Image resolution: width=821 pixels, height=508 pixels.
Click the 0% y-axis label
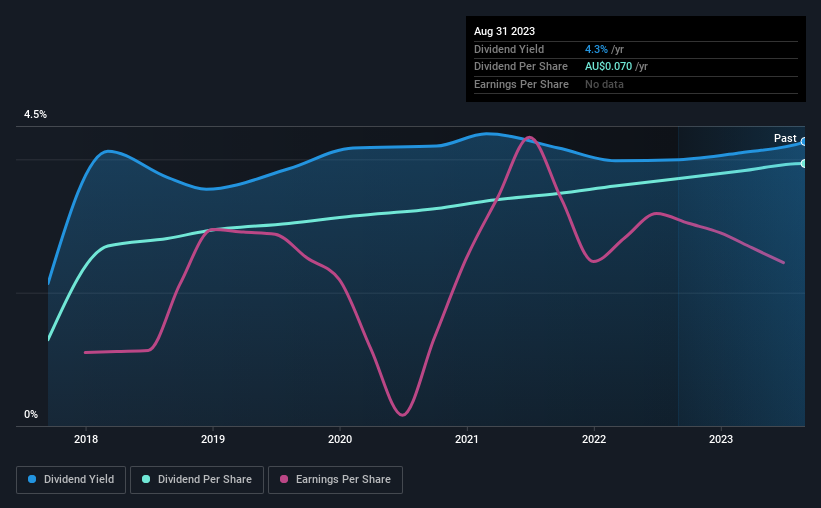31,415
